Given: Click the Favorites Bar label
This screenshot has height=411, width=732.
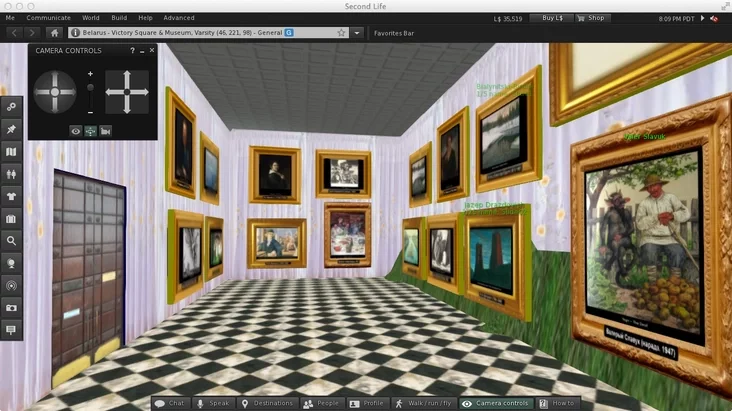Looking at the screenshot, I should pyautogui.click(x=394, y=33).
